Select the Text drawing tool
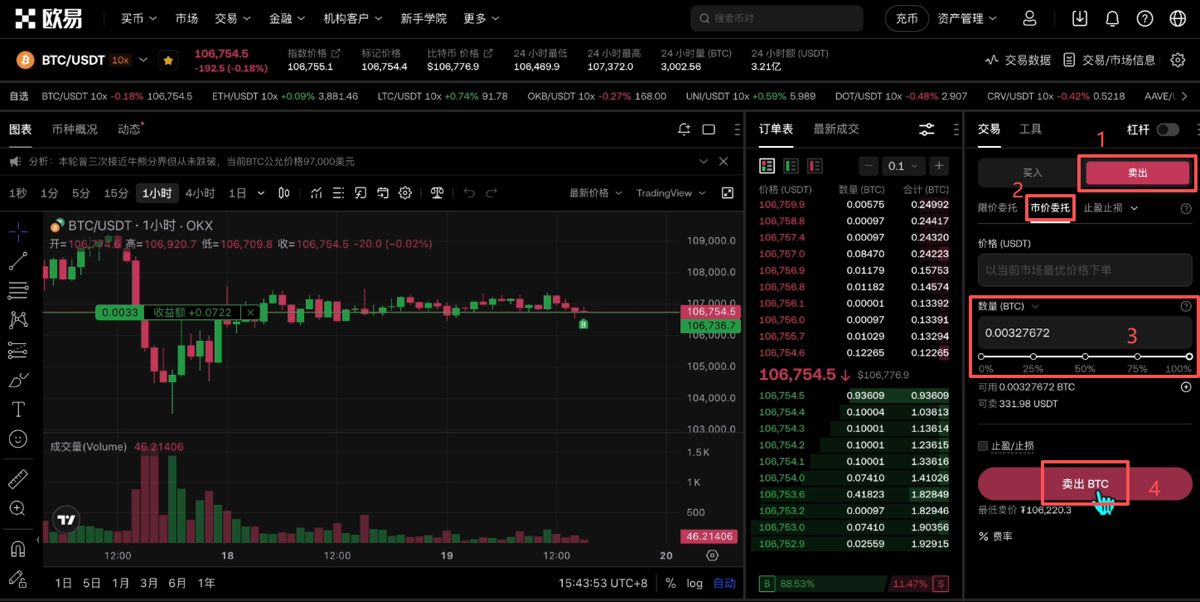The image size is (1200, 602). click(18, 409)
